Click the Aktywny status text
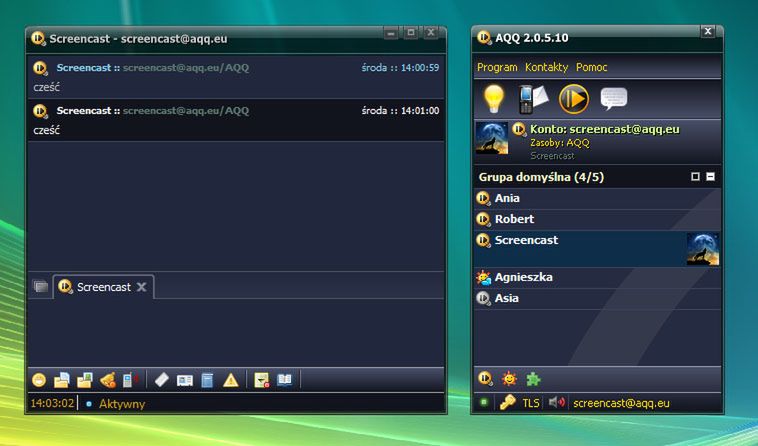Viewport: 758px width, 446px height. tap(122, 403)
